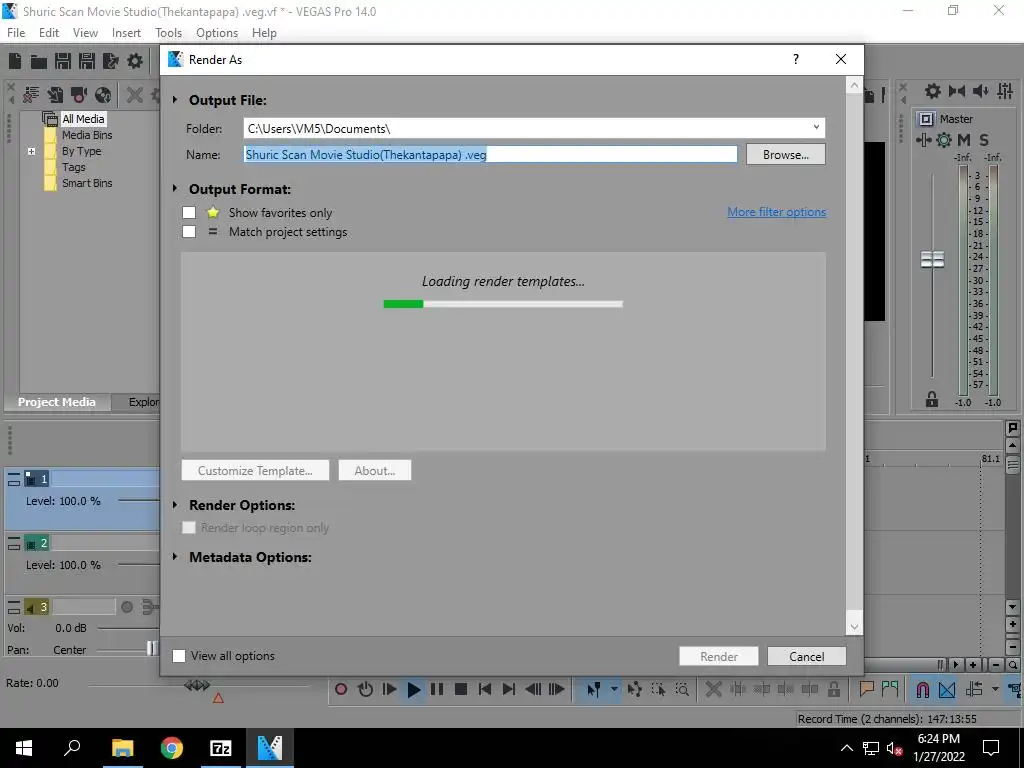1024x768 pixels.
Task: Click Play From Start in transport bar
Action: pyautogui.click(x=389, y=689)
